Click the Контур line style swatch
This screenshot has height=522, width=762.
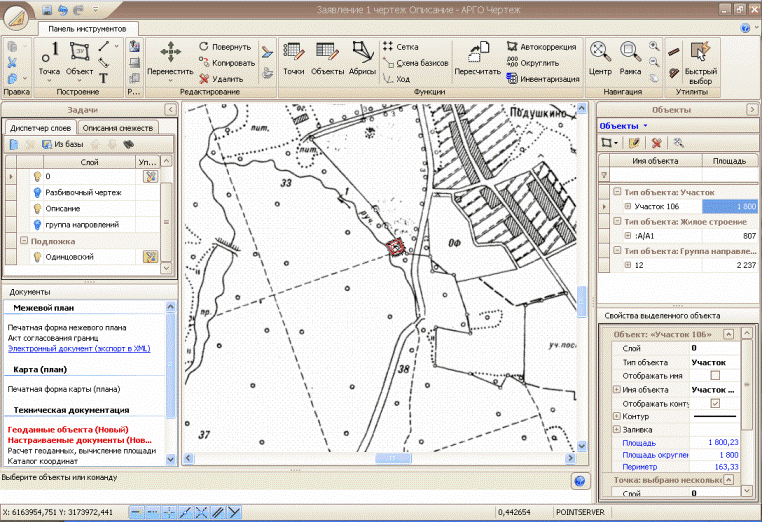click(x=715, y=417)
